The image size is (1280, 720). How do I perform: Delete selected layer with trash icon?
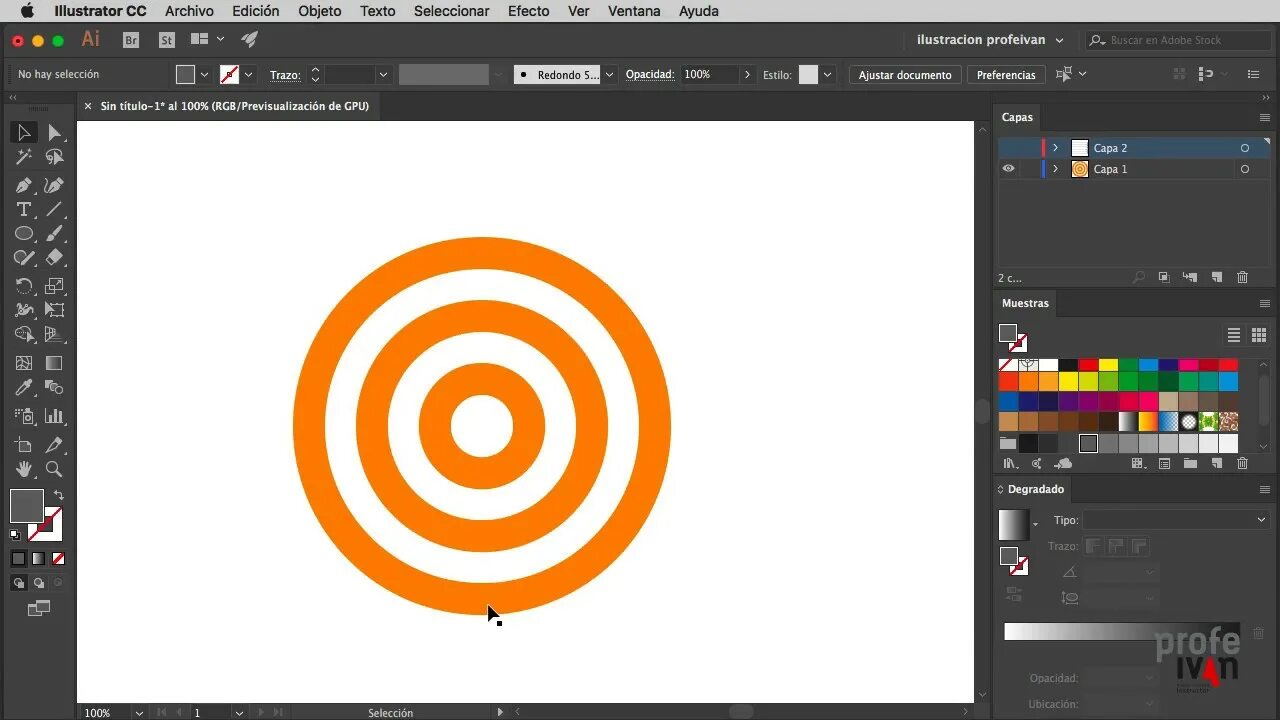(x=1242, y=277)
